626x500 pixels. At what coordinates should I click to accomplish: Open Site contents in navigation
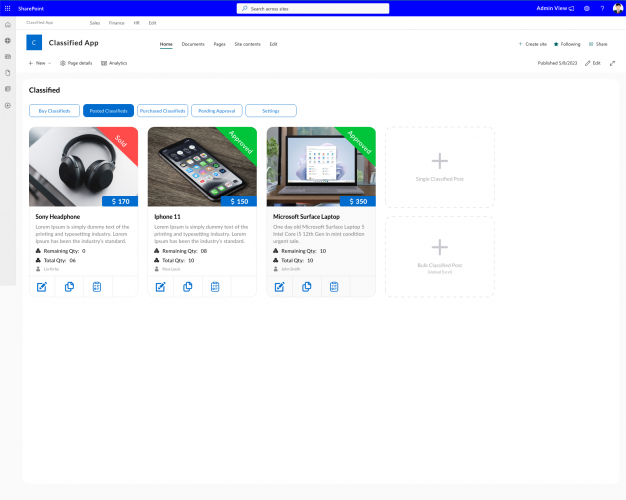click(x=248, y=44)
